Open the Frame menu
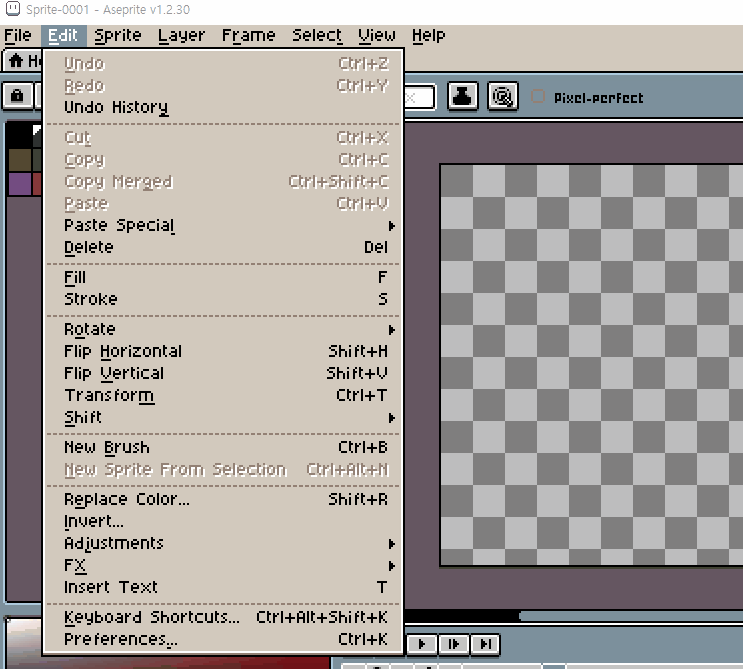743x669 pixels. (x=248, y=36)
